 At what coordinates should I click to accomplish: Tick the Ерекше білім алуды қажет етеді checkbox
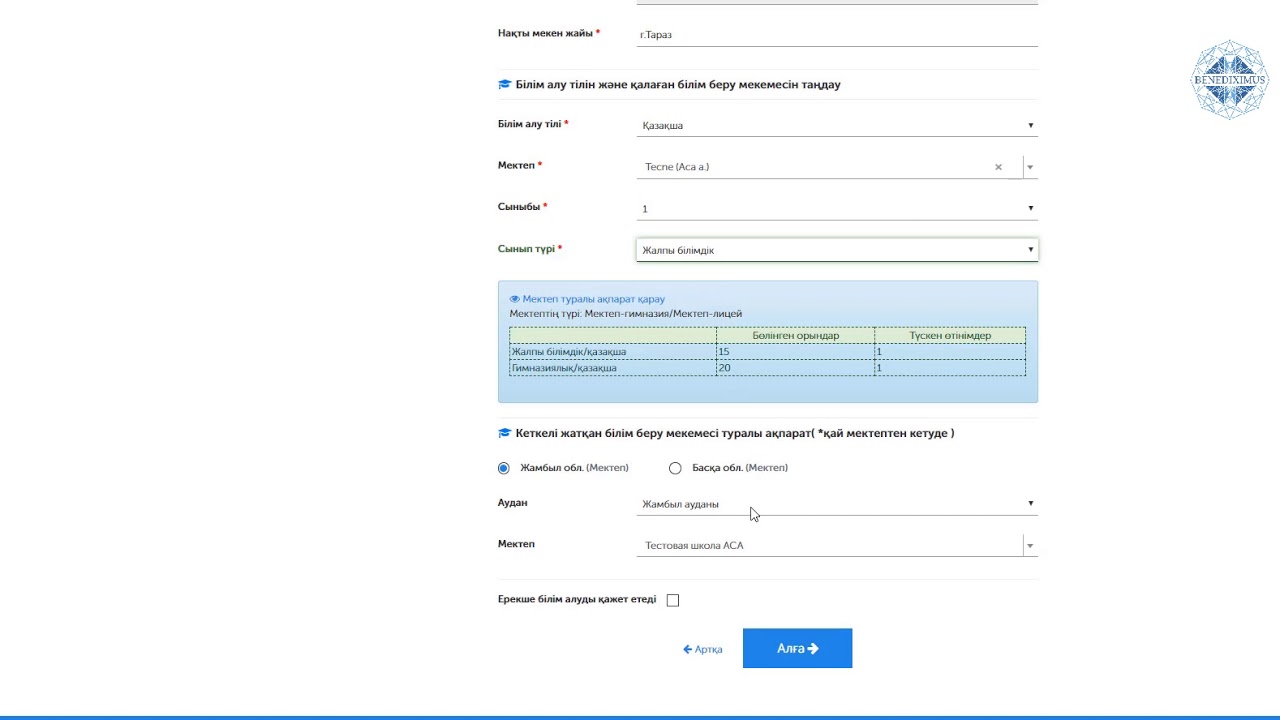pos(673,600)
